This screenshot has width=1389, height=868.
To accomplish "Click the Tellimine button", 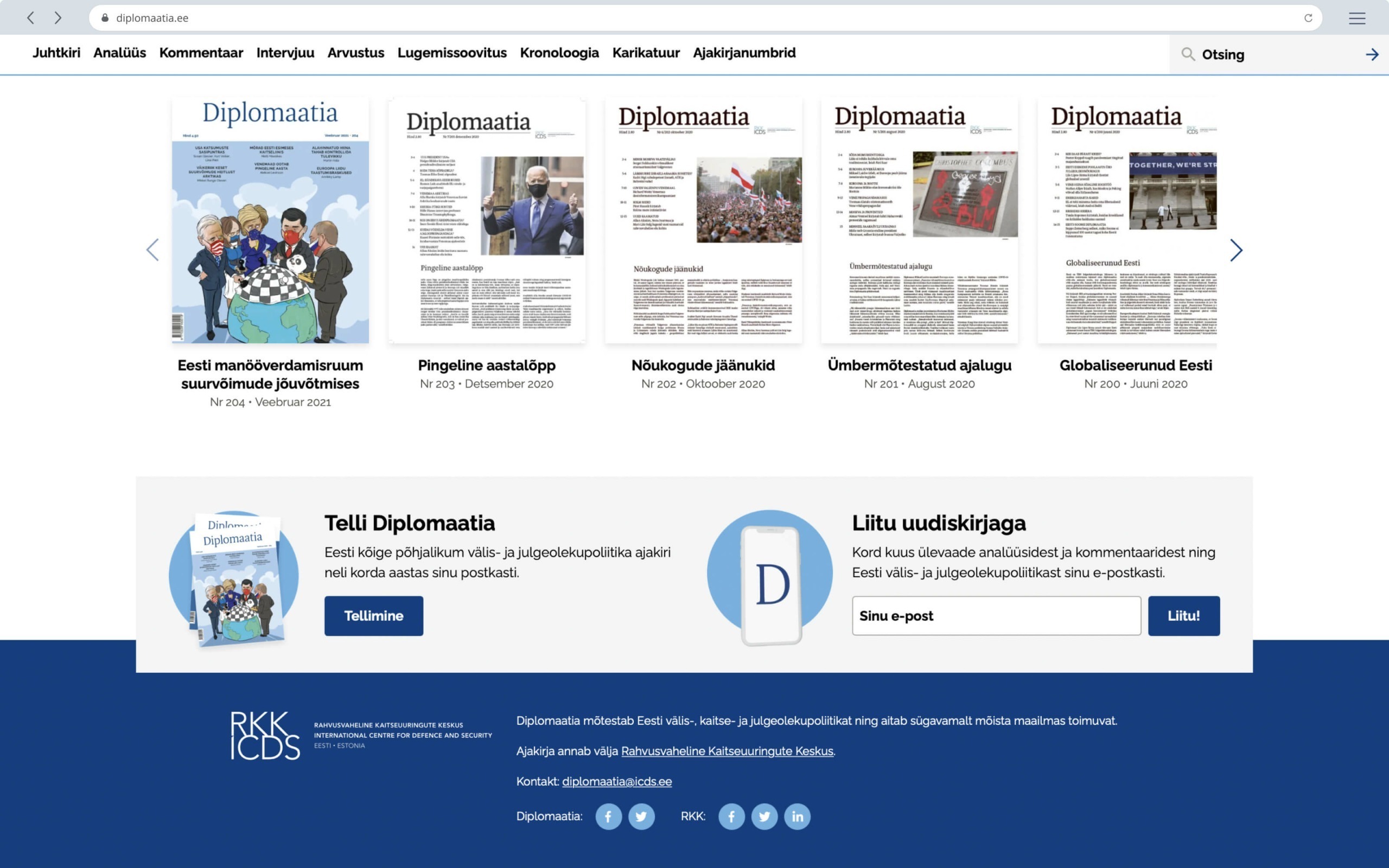I will tap(373, 615).
